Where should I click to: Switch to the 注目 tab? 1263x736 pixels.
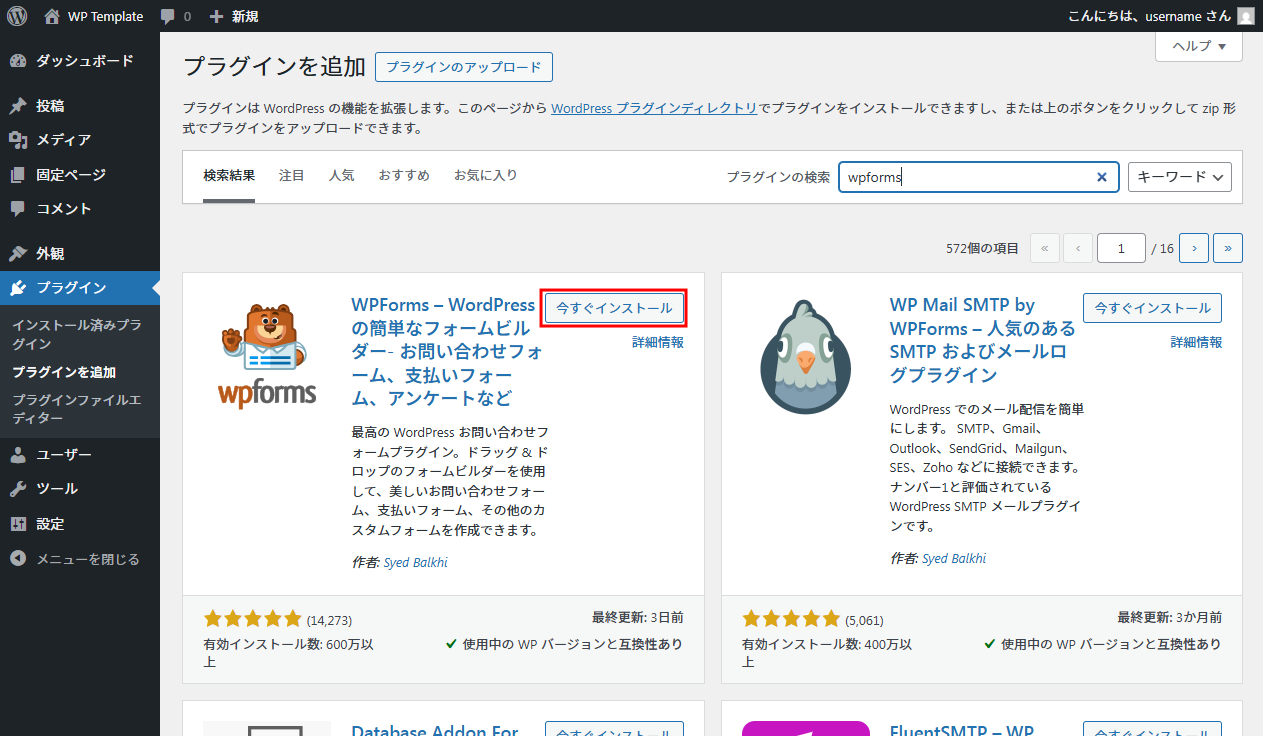[x=292, y=176]
